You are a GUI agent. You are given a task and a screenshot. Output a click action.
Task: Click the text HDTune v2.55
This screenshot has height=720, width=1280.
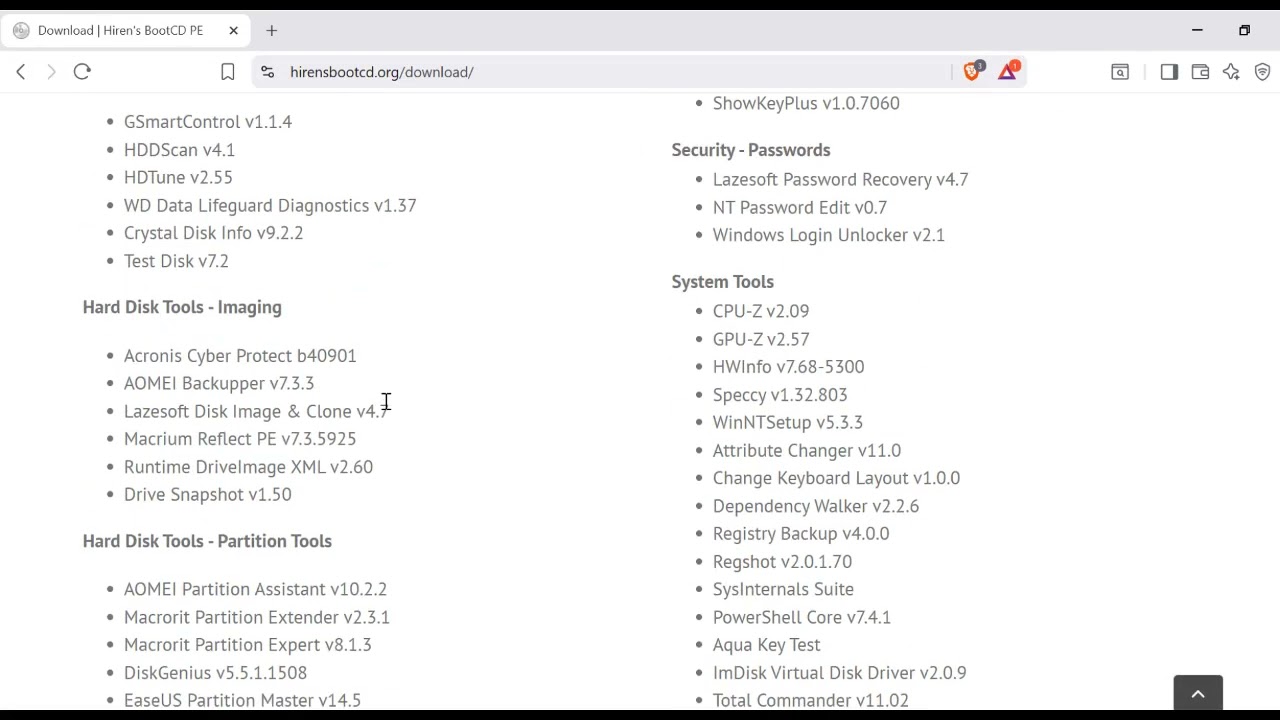point(178,177)
